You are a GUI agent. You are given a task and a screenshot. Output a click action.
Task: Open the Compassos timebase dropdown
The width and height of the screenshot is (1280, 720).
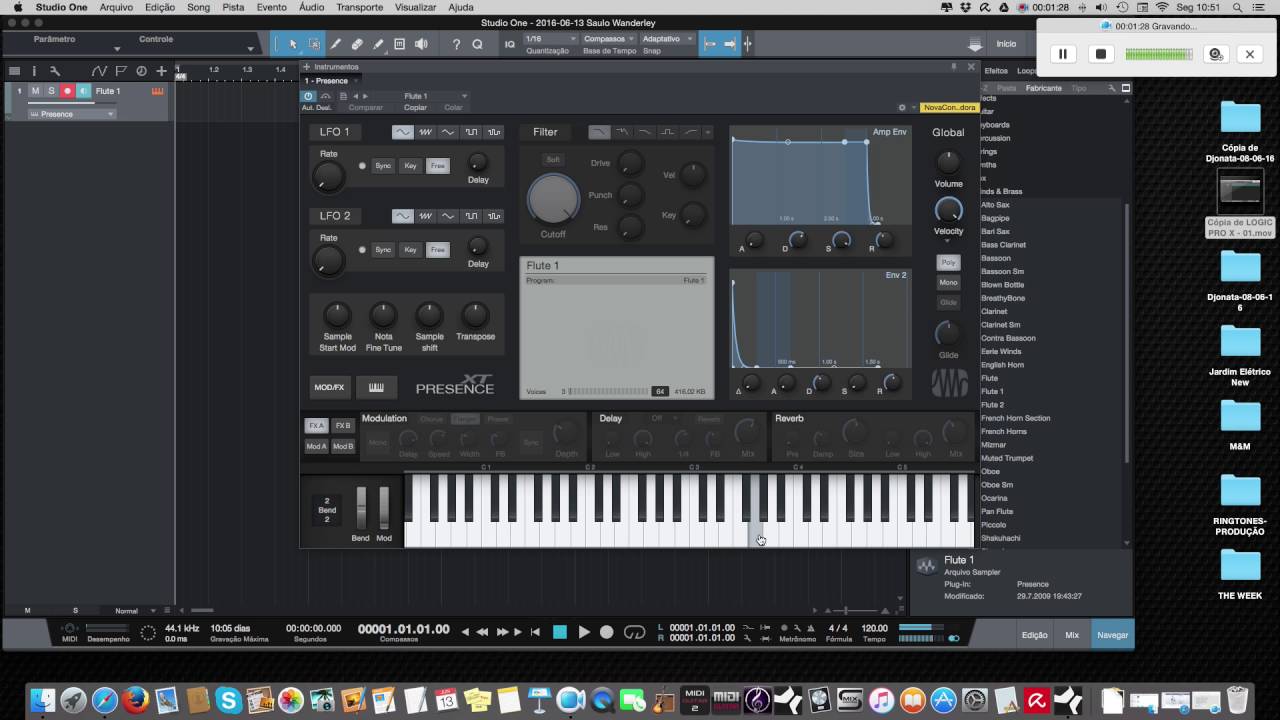[608, 39]
